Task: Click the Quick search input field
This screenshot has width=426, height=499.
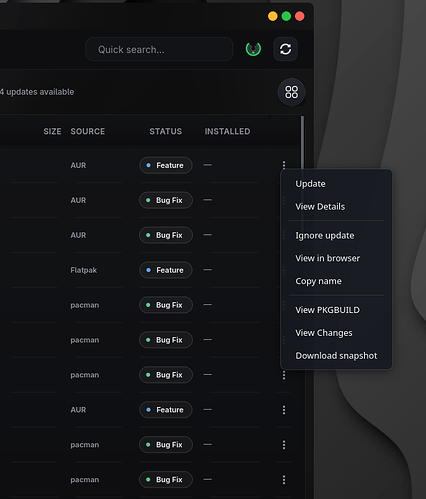Action: click(x=159, y=49)
